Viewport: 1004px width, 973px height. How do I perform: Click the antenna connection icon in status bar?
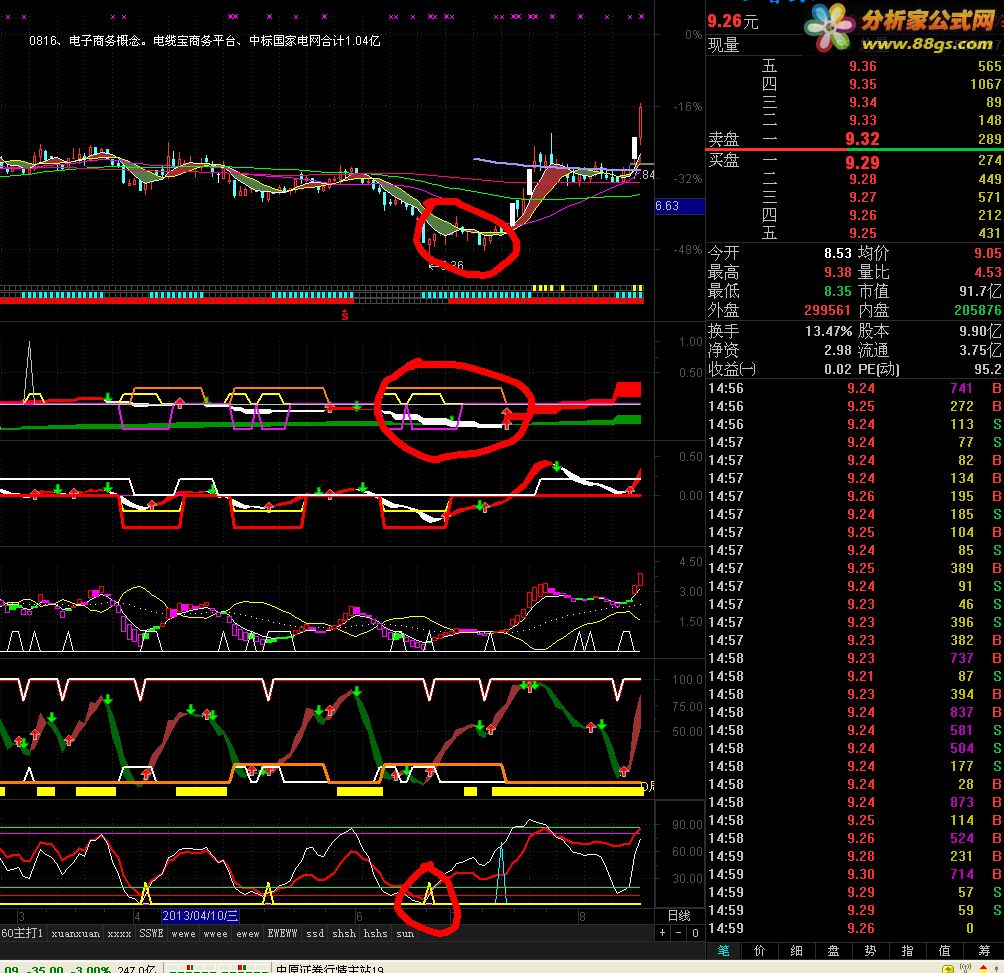(x=966, y=968)
